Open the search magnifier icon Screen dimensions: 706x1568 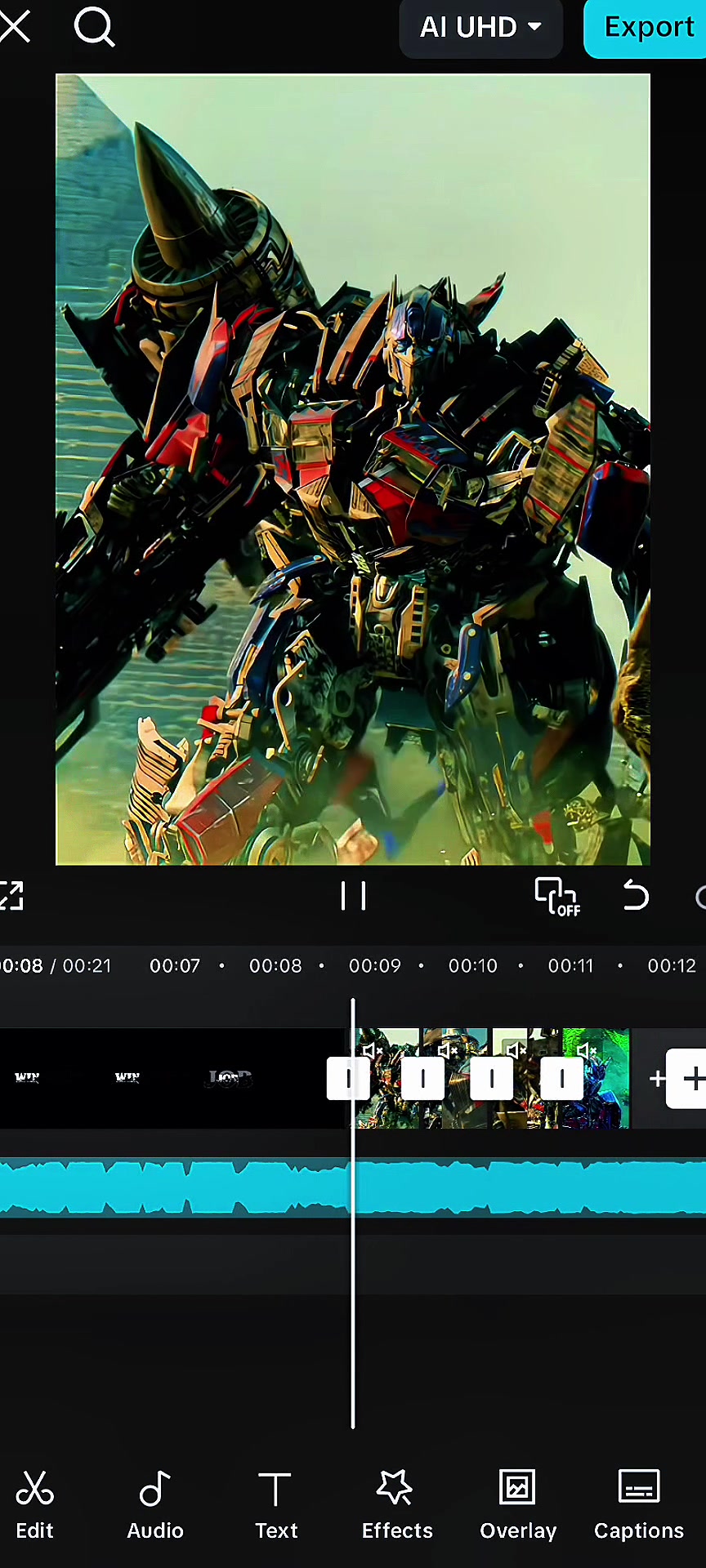coord(94,27)
